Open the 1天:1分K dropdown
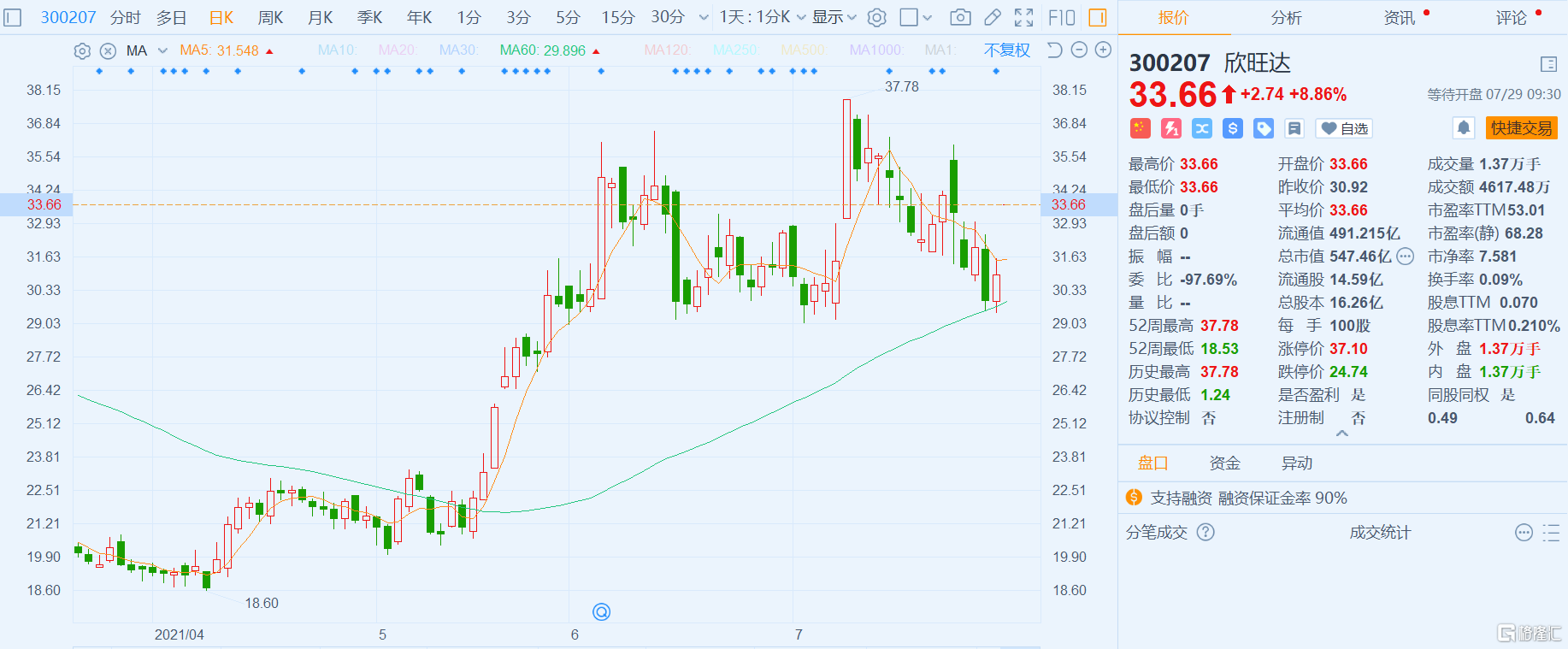Image resolution: width=1568 pixels, height=649 pixels. tap(762, 17)
